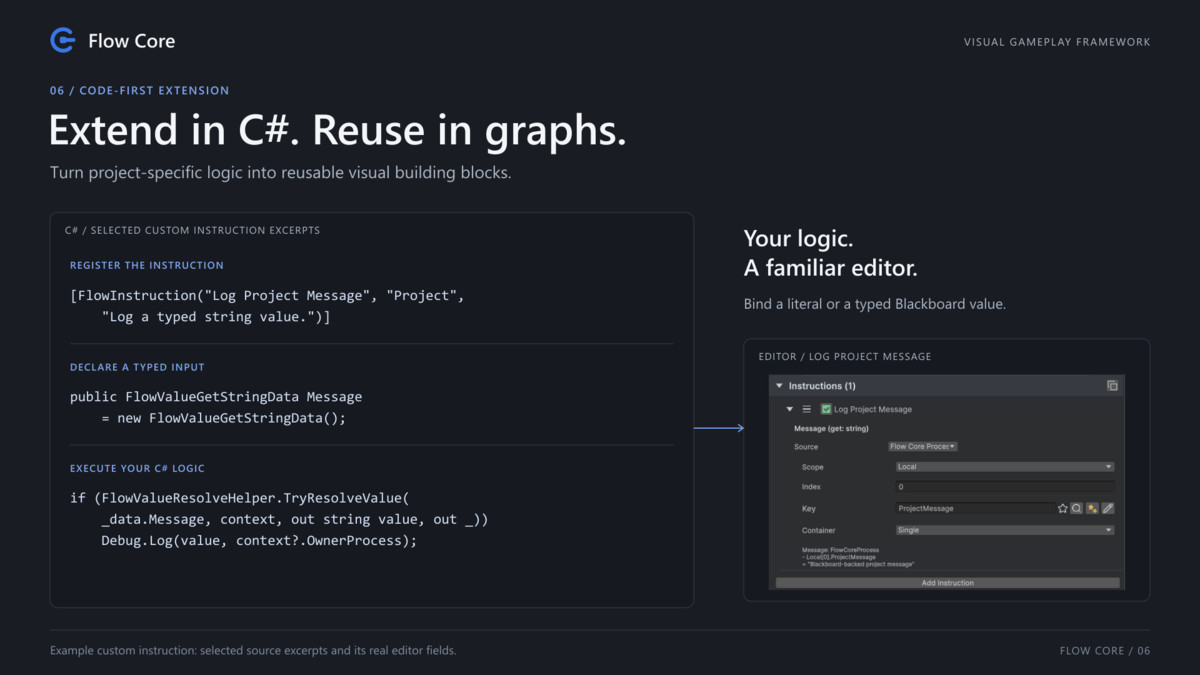The image size is (1200, 675).
Task: Click the "REGISTER THE INSTRUCTION" heading
Action: [x=147, y=265]
